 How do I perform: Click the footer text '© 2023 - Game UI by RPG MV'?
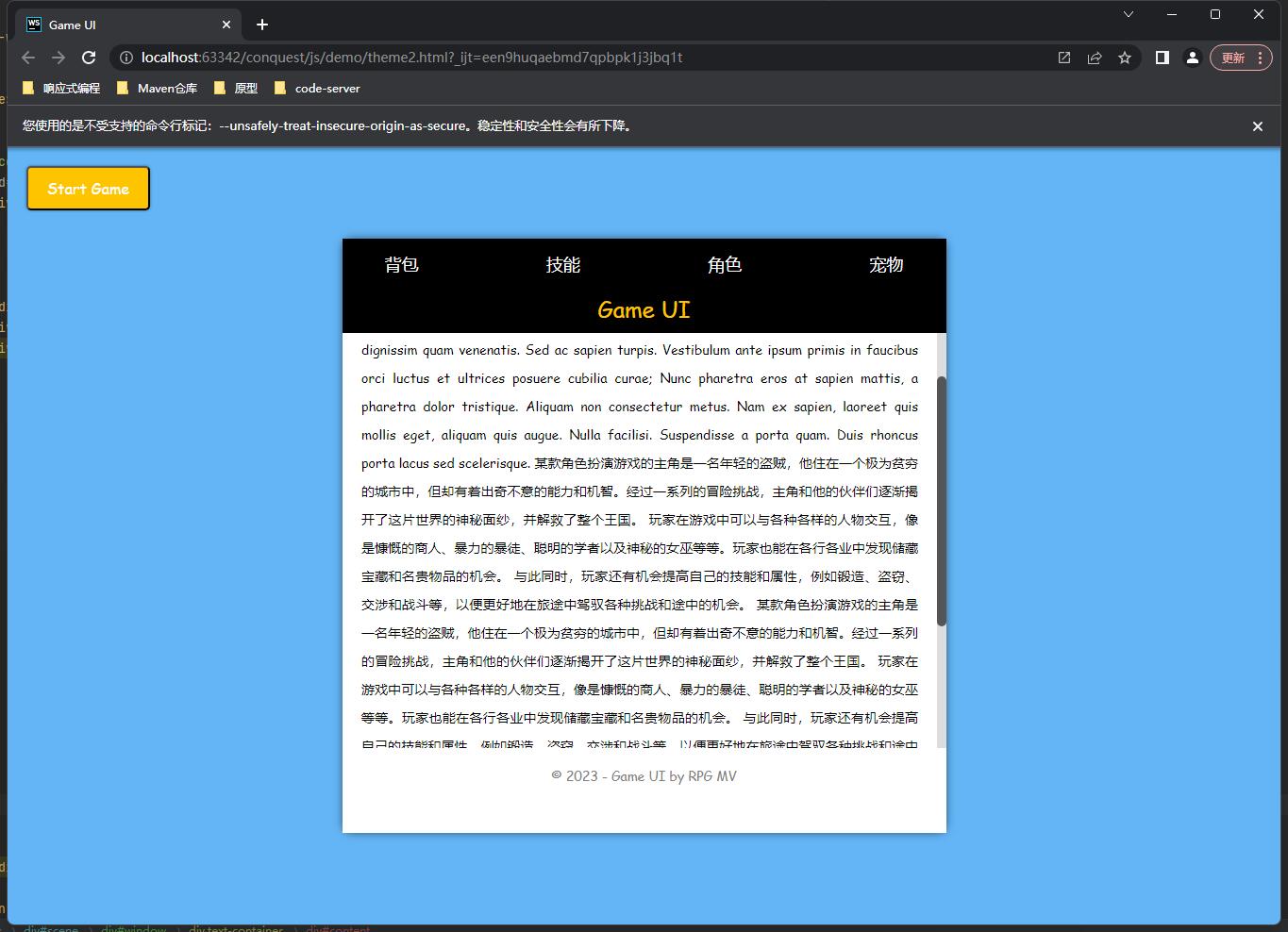point(644,776)
